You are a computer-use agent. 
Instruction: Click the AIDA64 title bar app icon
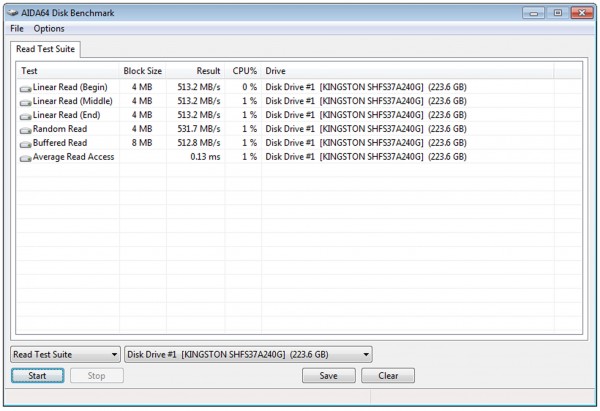(x=13, y=13)
